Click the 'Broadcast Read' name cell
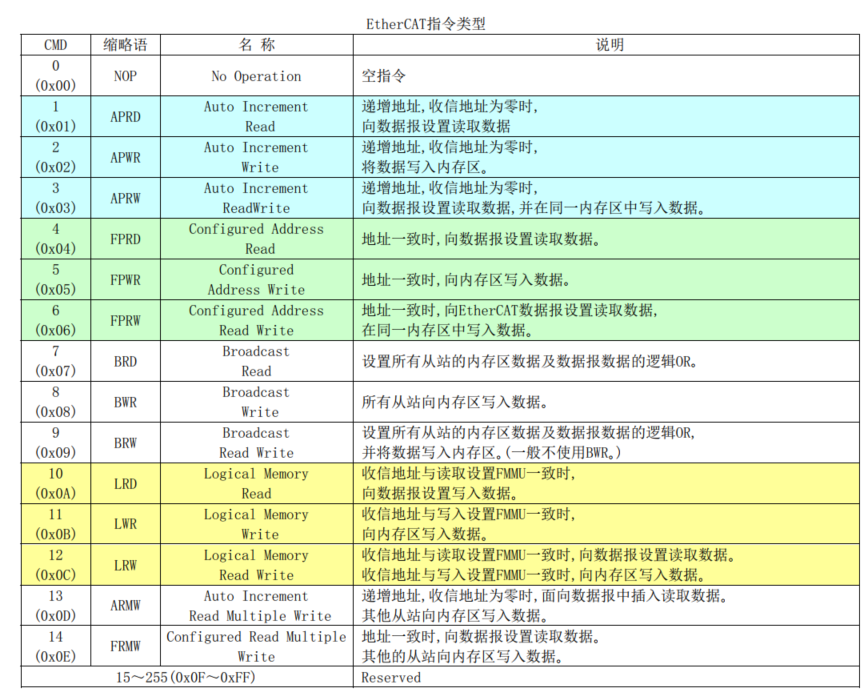 [257, 361]
